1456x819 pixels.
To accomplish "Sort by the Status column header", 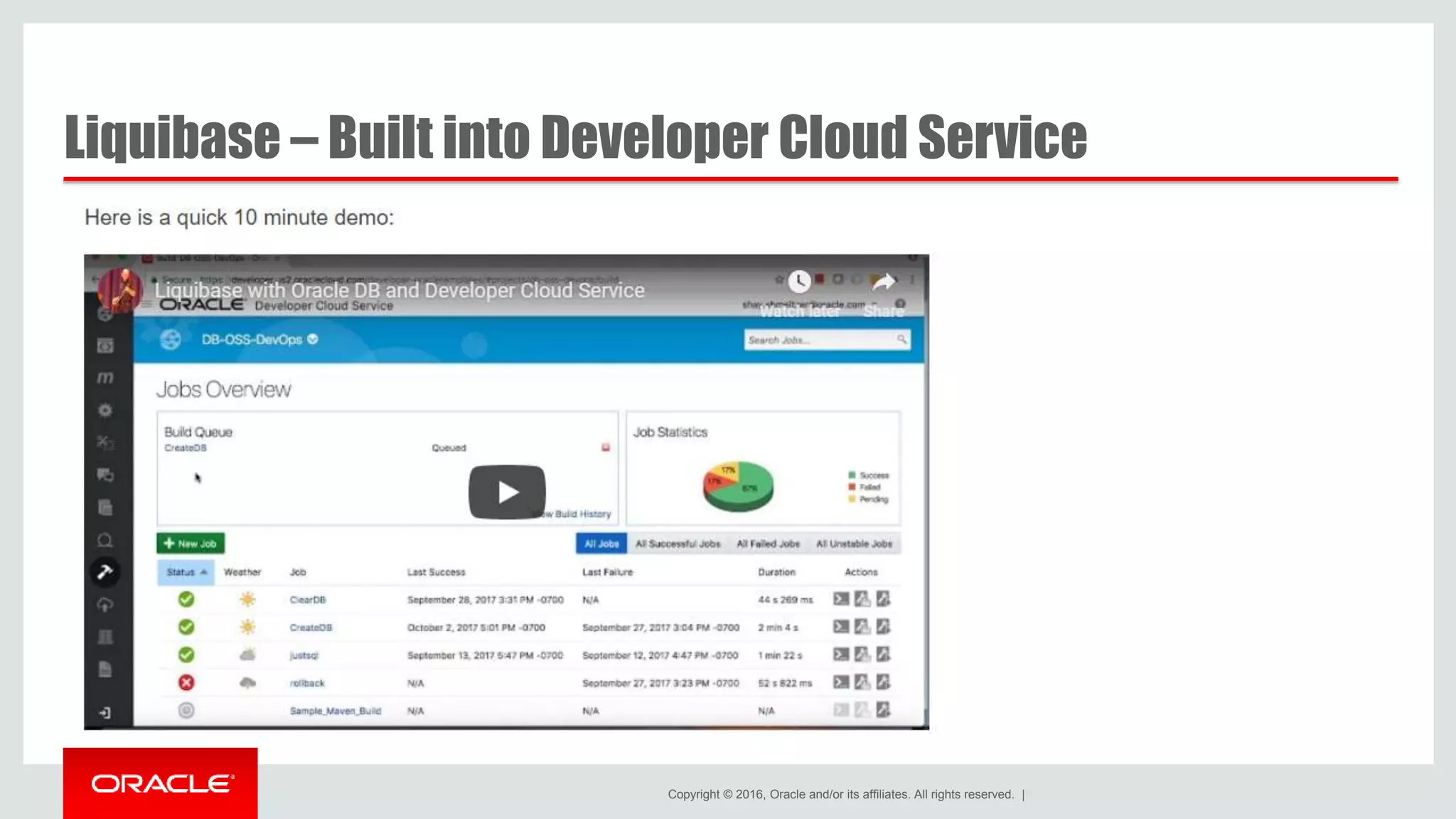I will coord(186,572).
